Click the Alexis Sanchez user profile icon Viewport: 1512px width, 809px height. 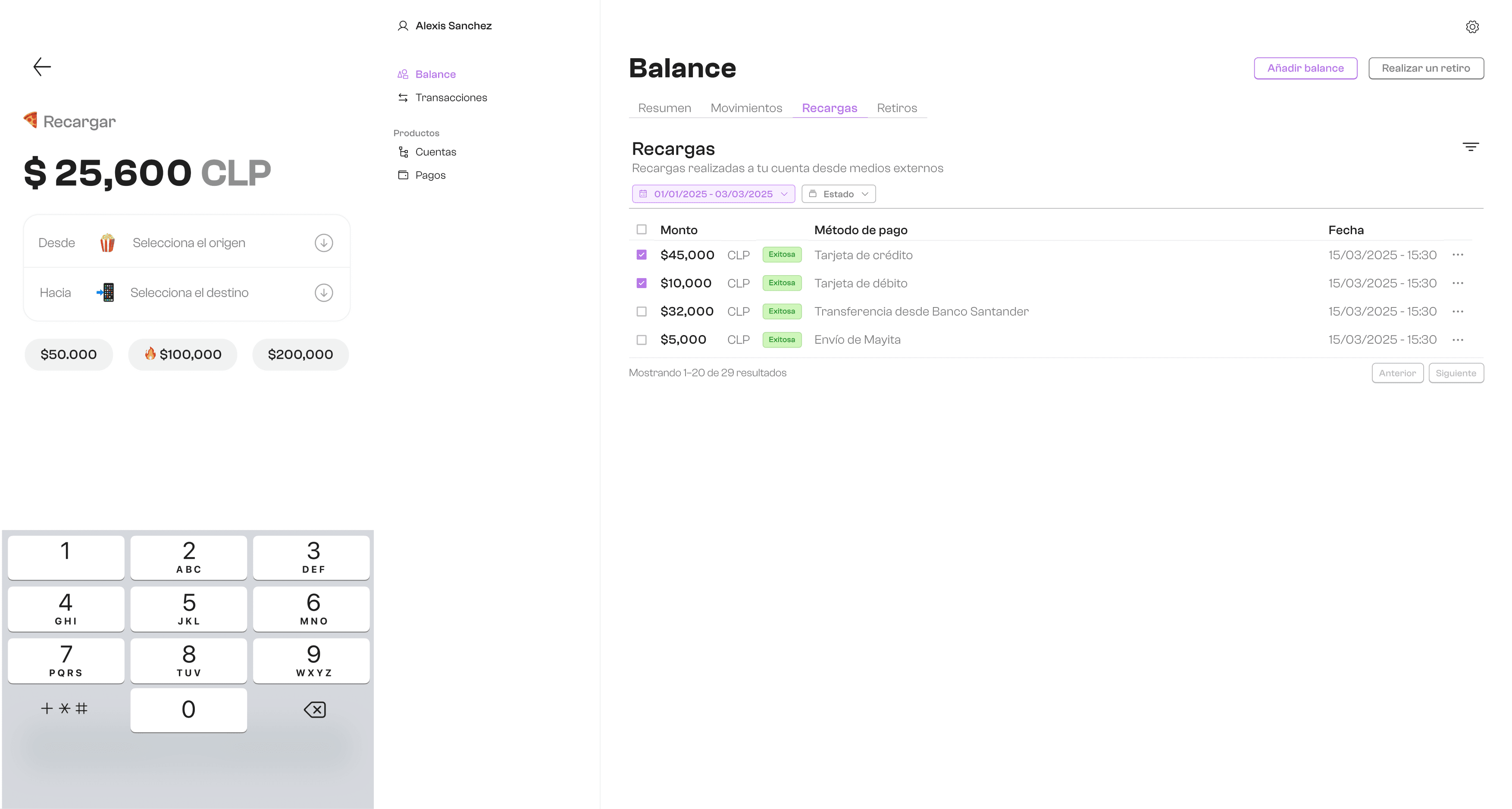pyautogui.click(x=403, y=26)
